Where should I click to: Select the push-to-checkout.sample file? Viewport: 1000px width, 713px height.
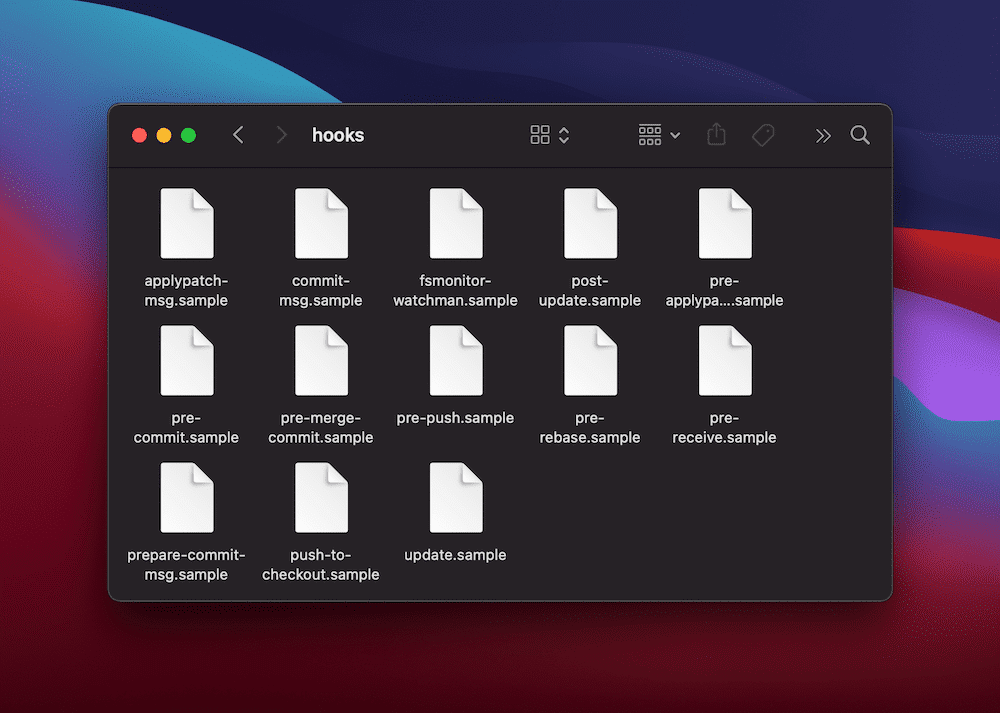321,497
